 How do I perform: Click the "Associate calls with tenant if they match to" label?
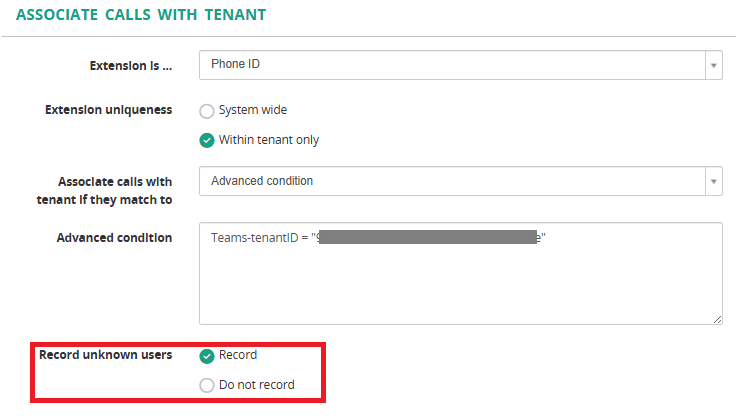tap(115, 190)
